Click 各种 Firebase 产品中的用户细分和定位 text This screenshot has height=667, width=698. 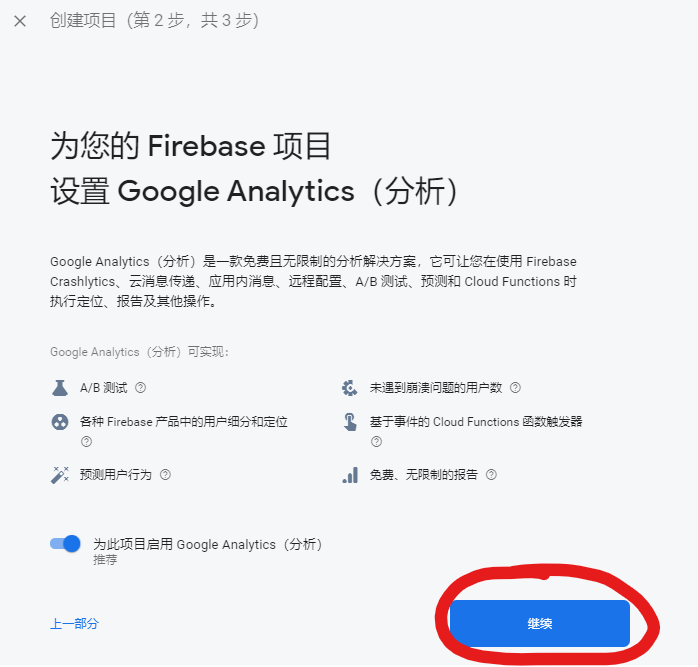(183, 422)
